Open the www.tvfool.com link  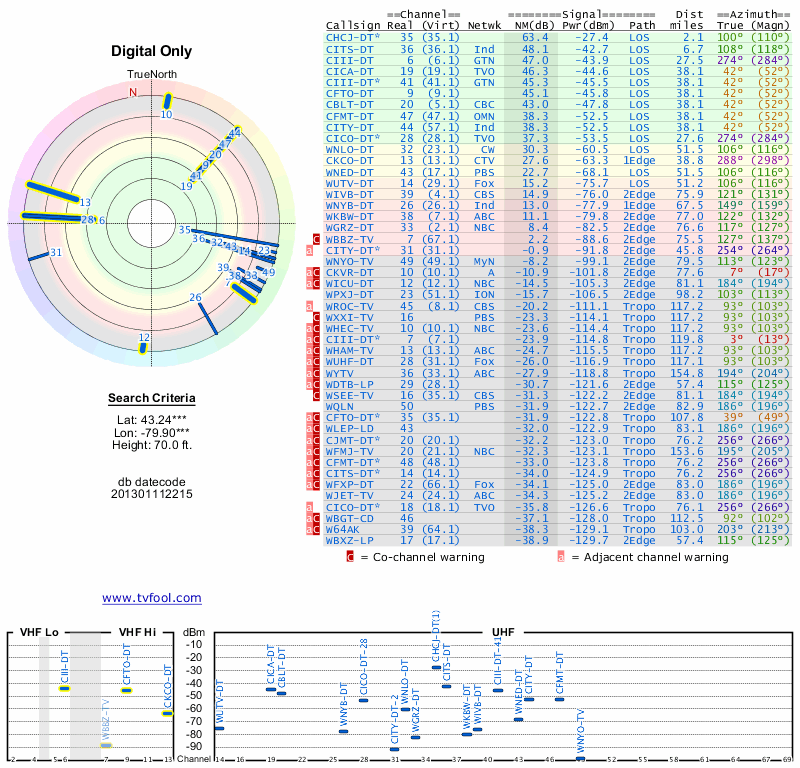point(151,598)
